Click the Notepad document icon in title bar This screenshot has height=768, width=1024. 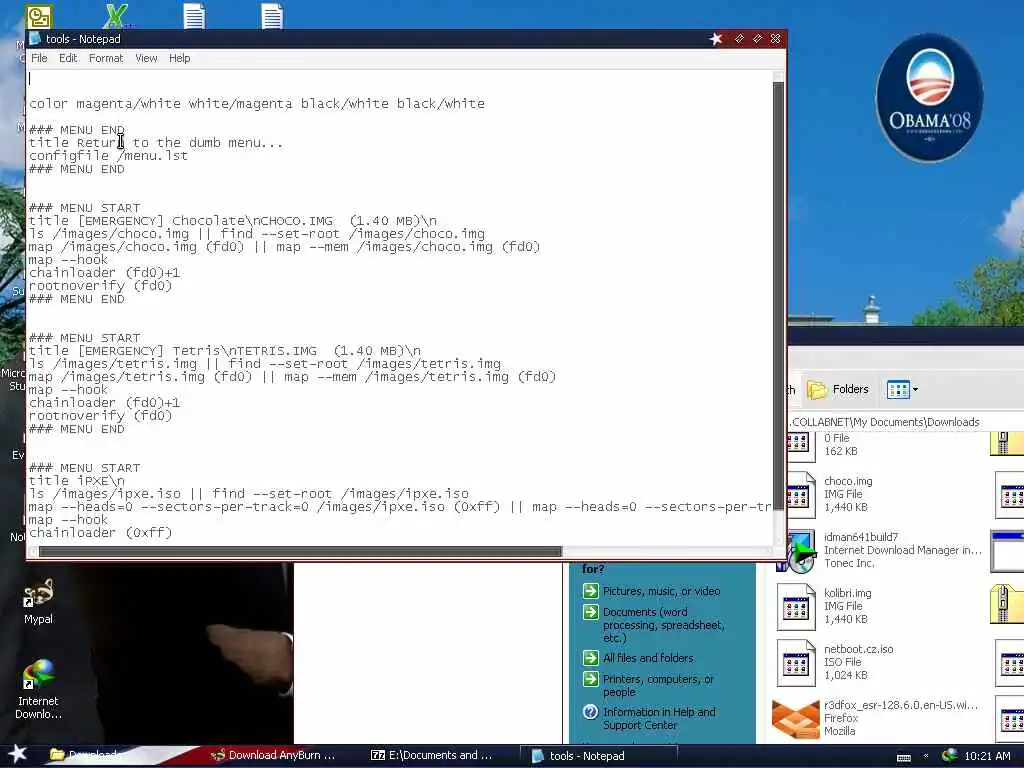click(x=35, y=39)
